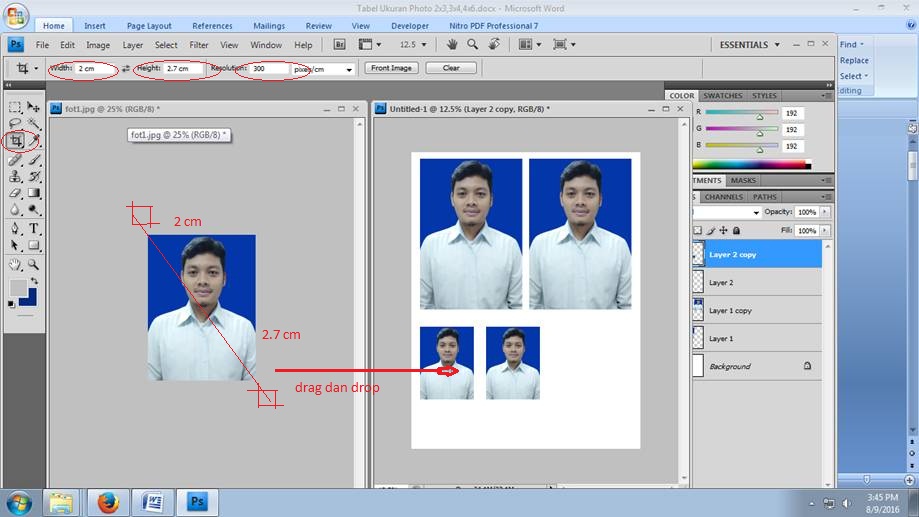Open the Filter menu

tap(199, 45)
